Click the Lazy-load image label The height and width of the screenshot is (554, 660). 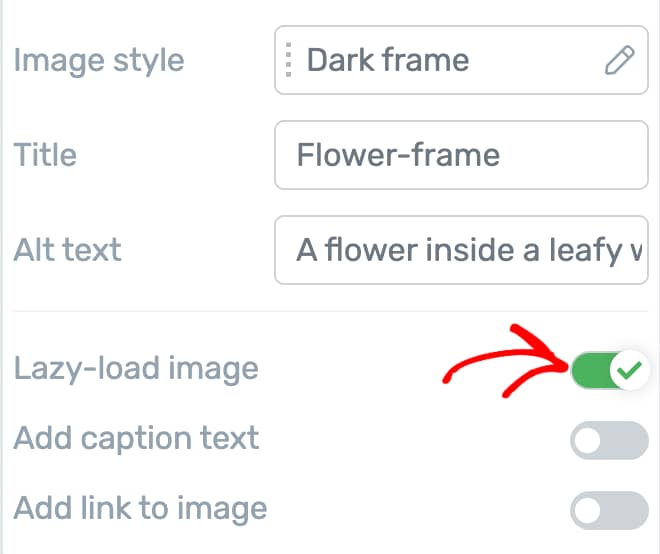tap(136, 370)
